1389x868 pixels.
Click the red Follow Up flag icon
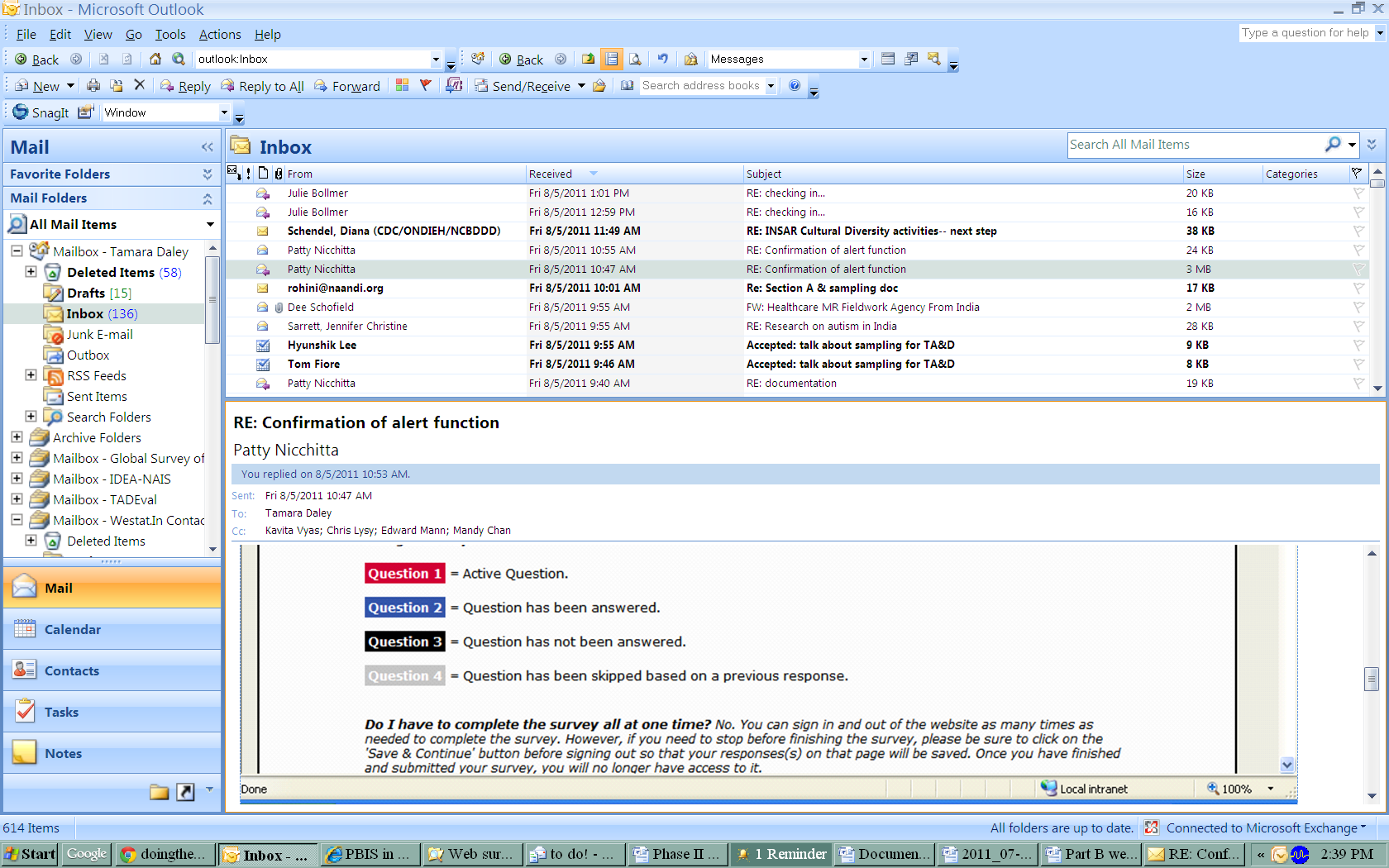(425, 85)
